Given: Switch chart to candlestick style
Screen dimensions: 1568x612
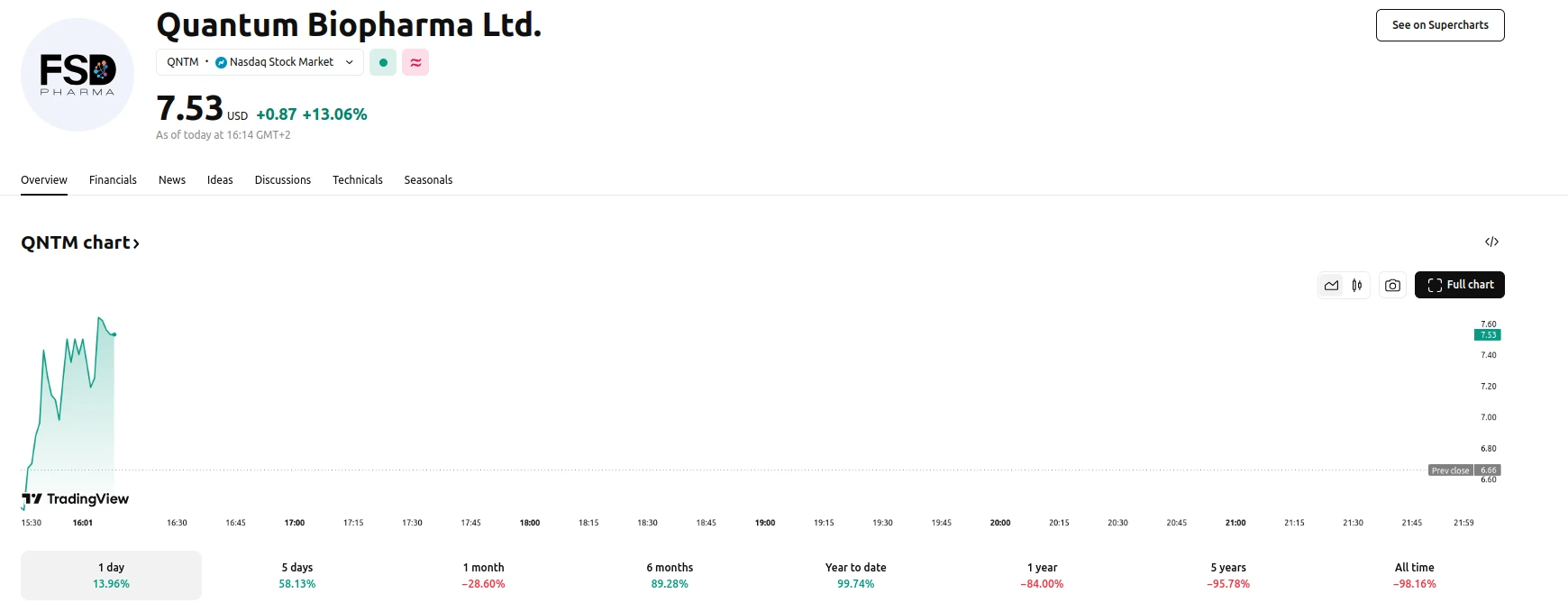Looking at the screenshot, I should (x=1356, y=285).
